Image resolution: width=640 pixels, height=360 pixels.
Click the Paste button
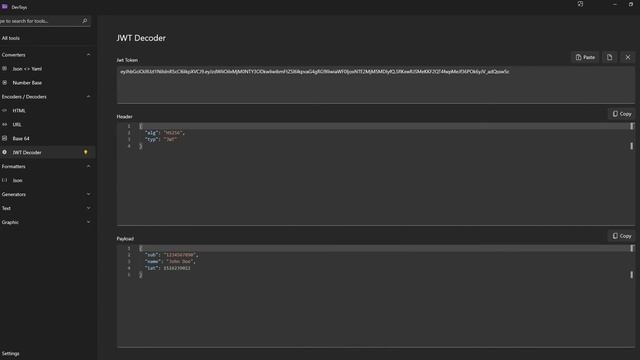585,58
